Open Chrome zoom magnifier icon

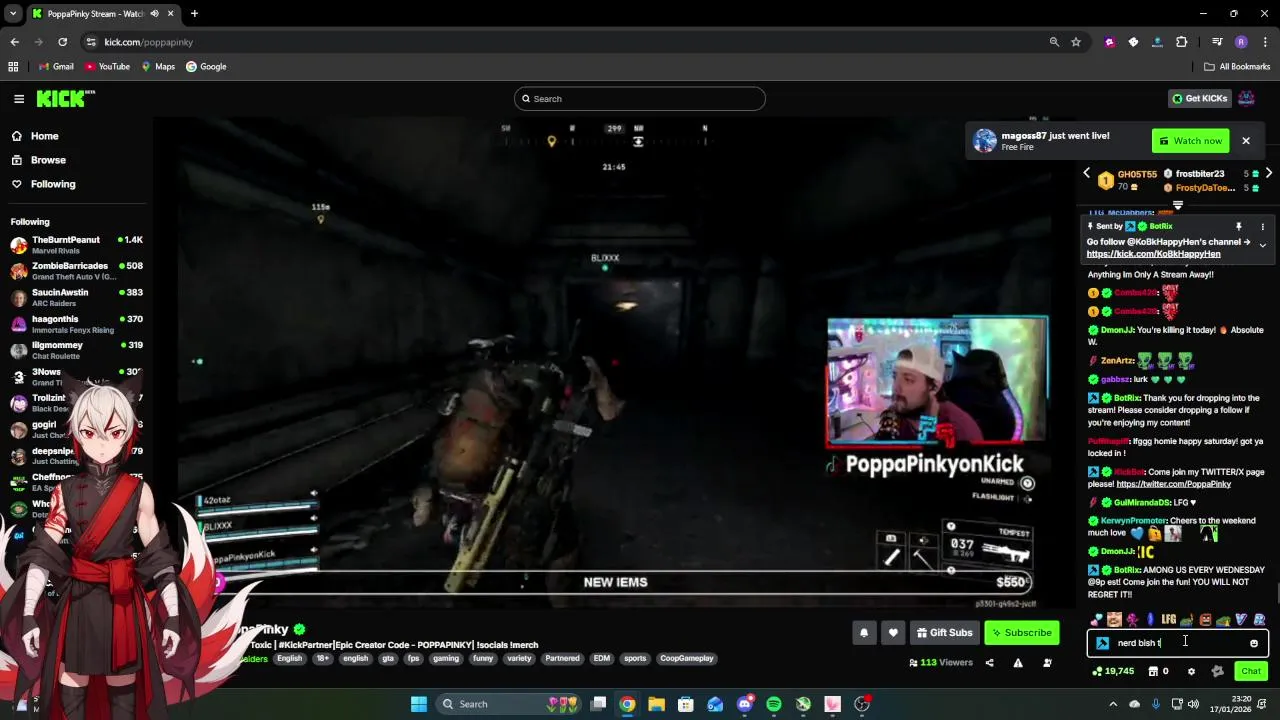(x=1054, y=42)
